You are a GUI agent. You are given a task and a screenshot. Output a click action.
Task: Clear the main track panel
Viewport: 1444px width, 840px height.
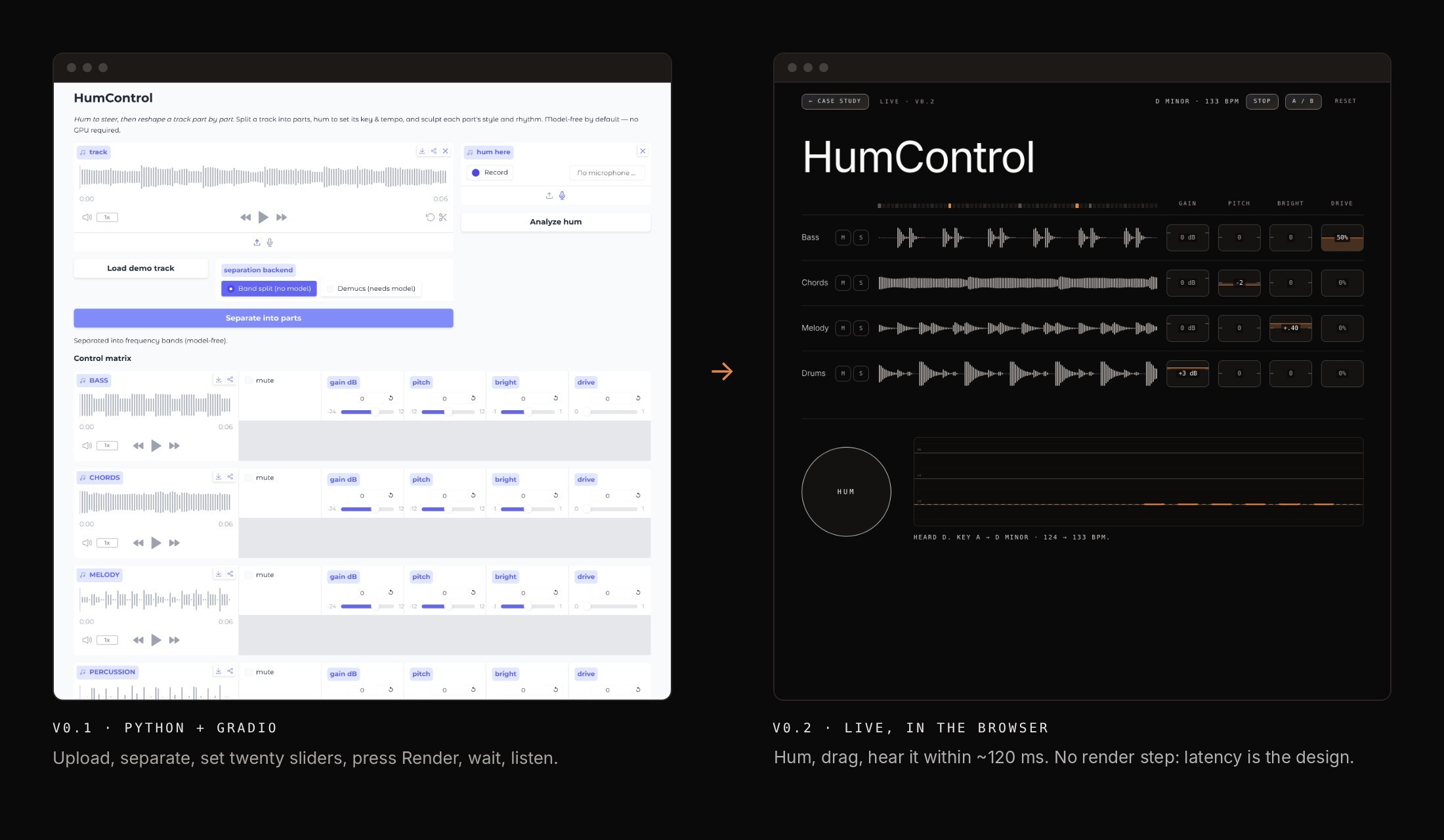click(446, 151)
